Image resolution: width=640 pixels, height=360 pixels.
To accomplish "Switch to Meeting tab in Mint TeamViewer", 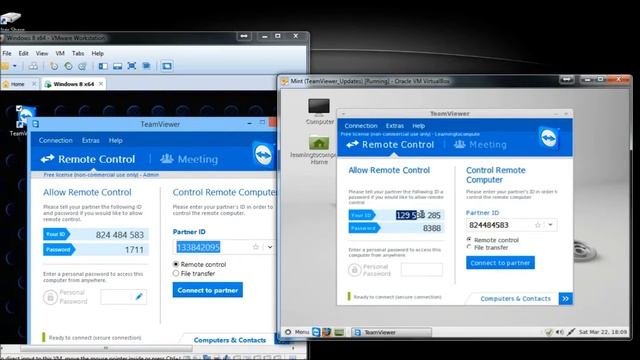I will tap(480, 144).
